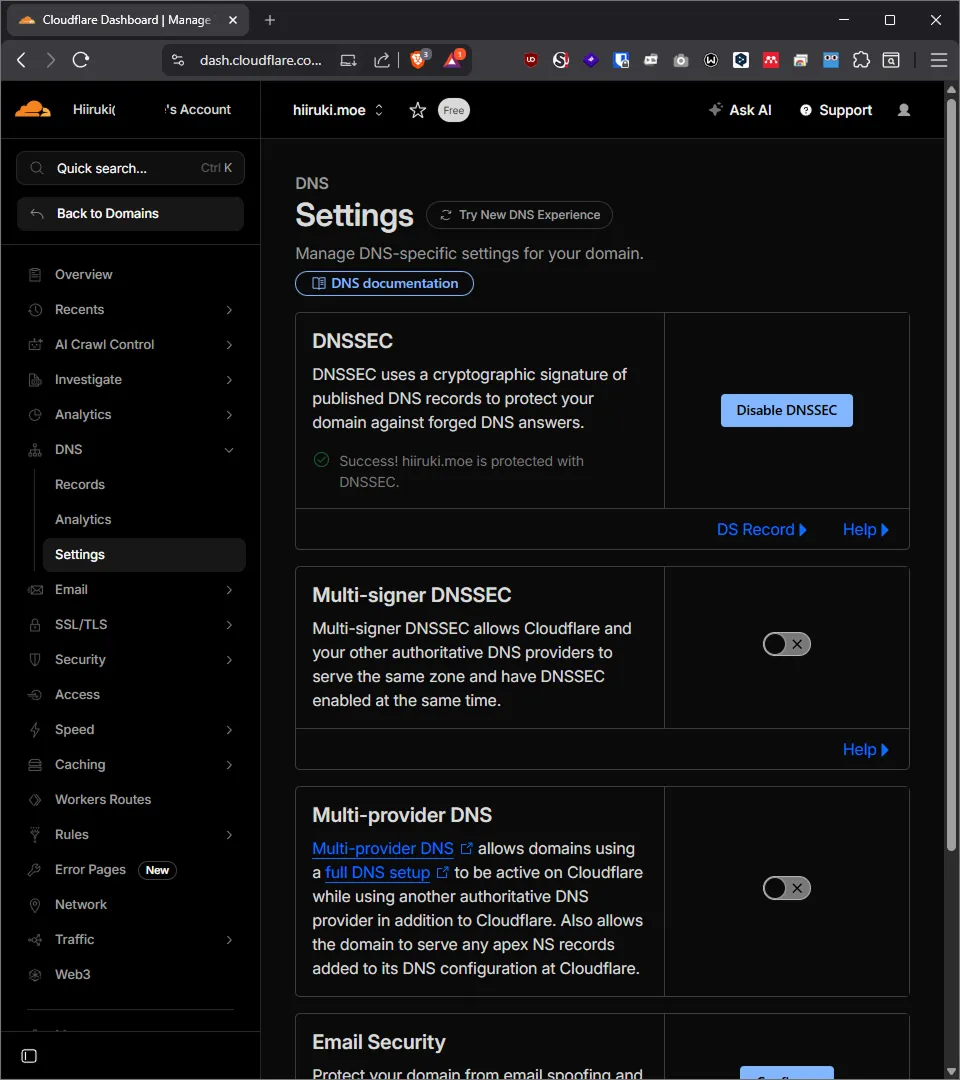Expand the Rules sidebar section
The height and width of the screenshot is (1080, 960).
[x=229, y=835]
